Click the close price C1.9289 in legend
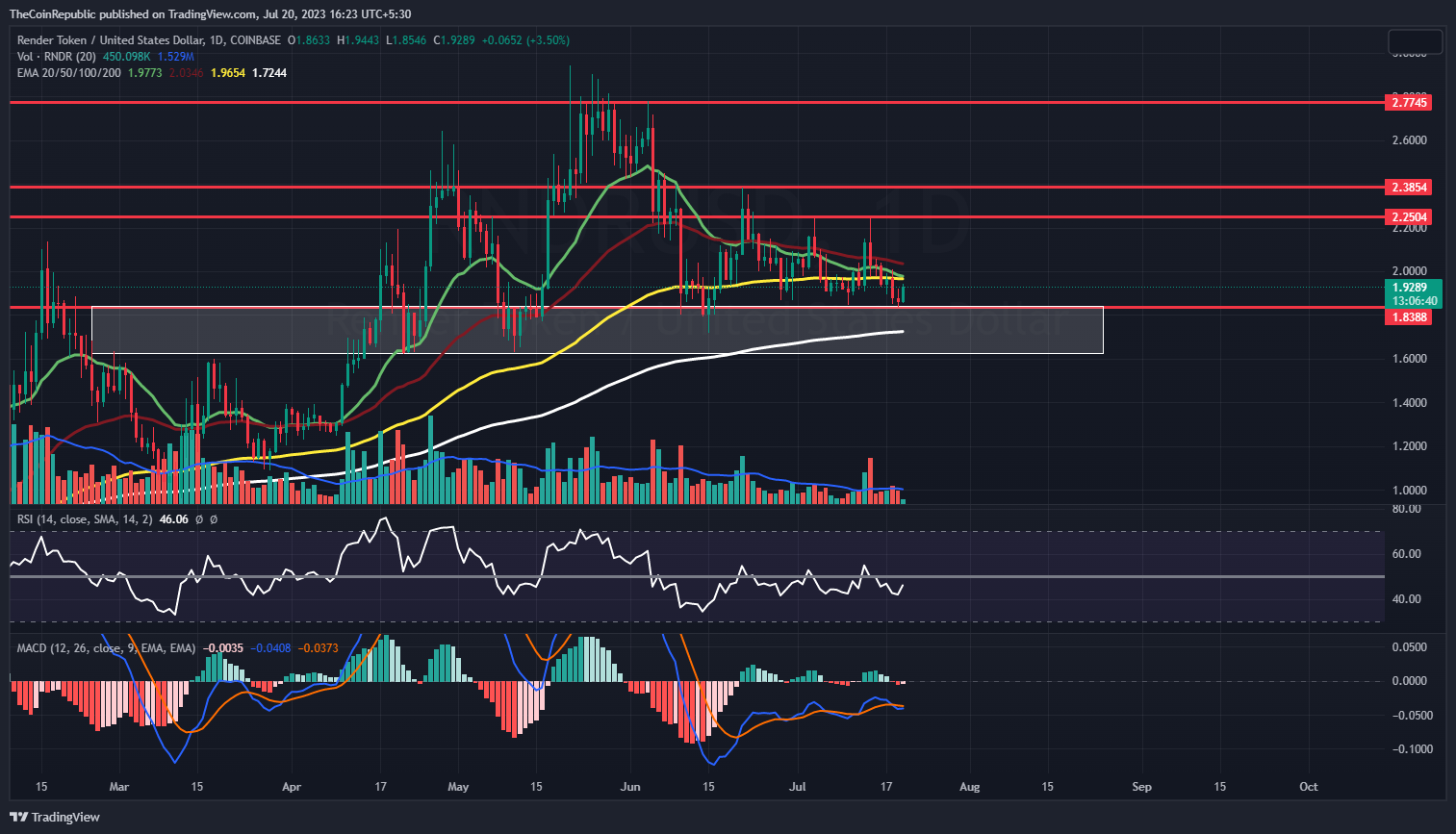Viewport: 1456px width, 834px height. (x=454, y=40)
